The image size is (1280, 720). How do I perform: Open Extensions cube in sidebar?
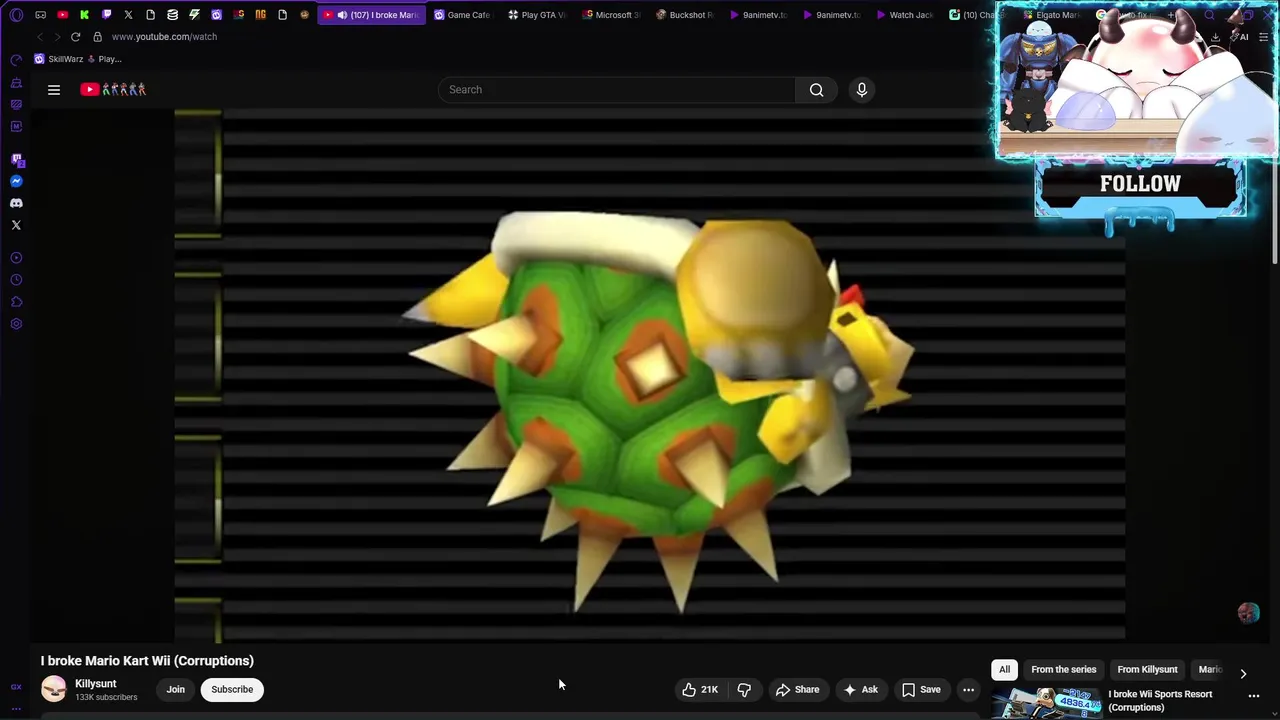[x=16, y=302]
